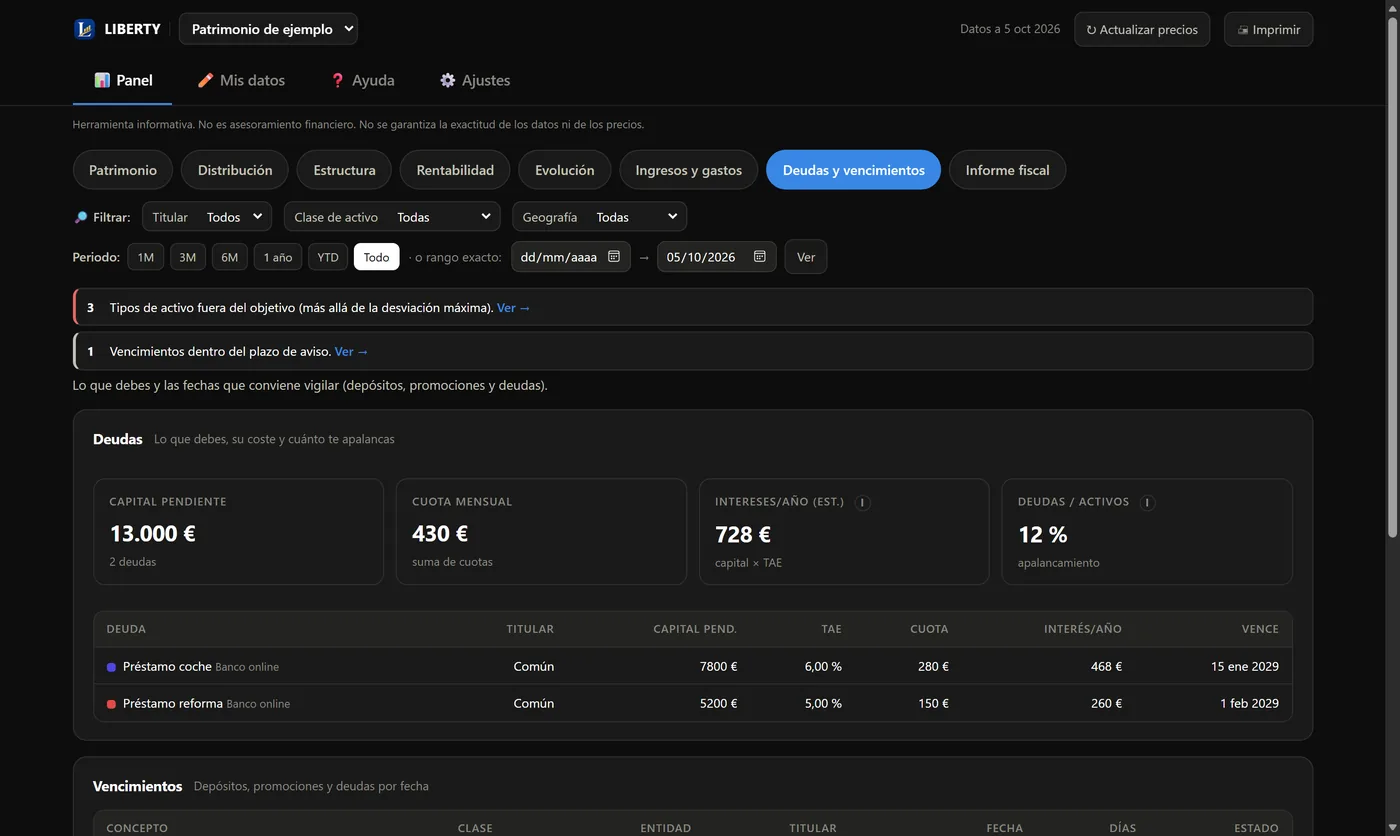Select the Deudas y vencimientos pill
Screen dimensions: 1400x836
853,170
